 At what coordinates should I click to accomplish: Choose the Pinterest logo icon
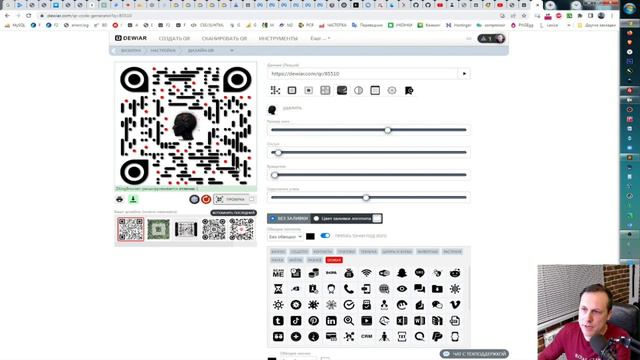(313, 321)
